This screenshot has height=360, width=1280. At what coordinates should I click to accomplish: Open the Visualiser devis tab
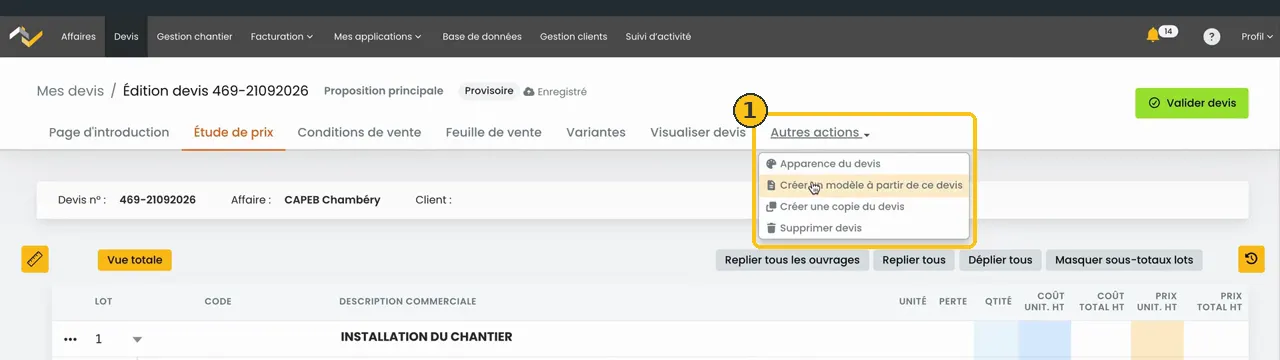(698, 132)
